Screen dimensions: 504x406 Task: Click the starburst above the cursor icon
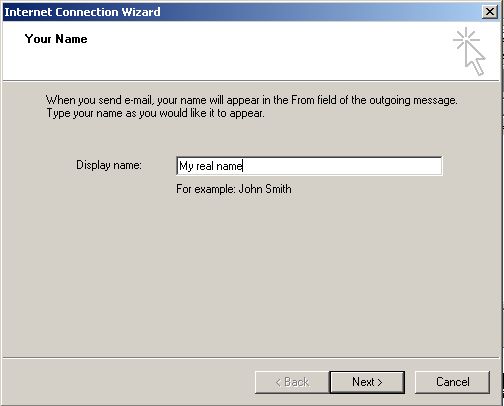point(466,39)
